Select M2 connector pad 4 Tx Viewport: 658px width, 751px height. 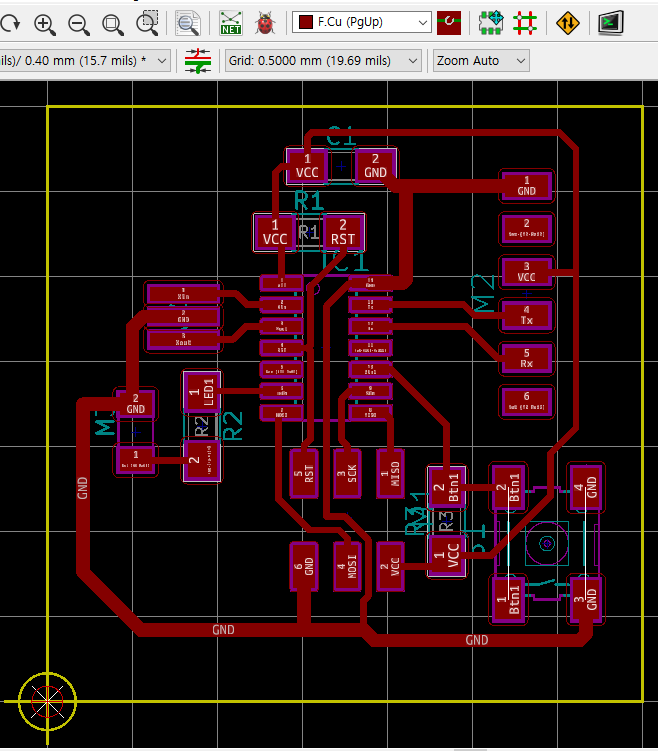pyautogui.click(x=526, y=315)
